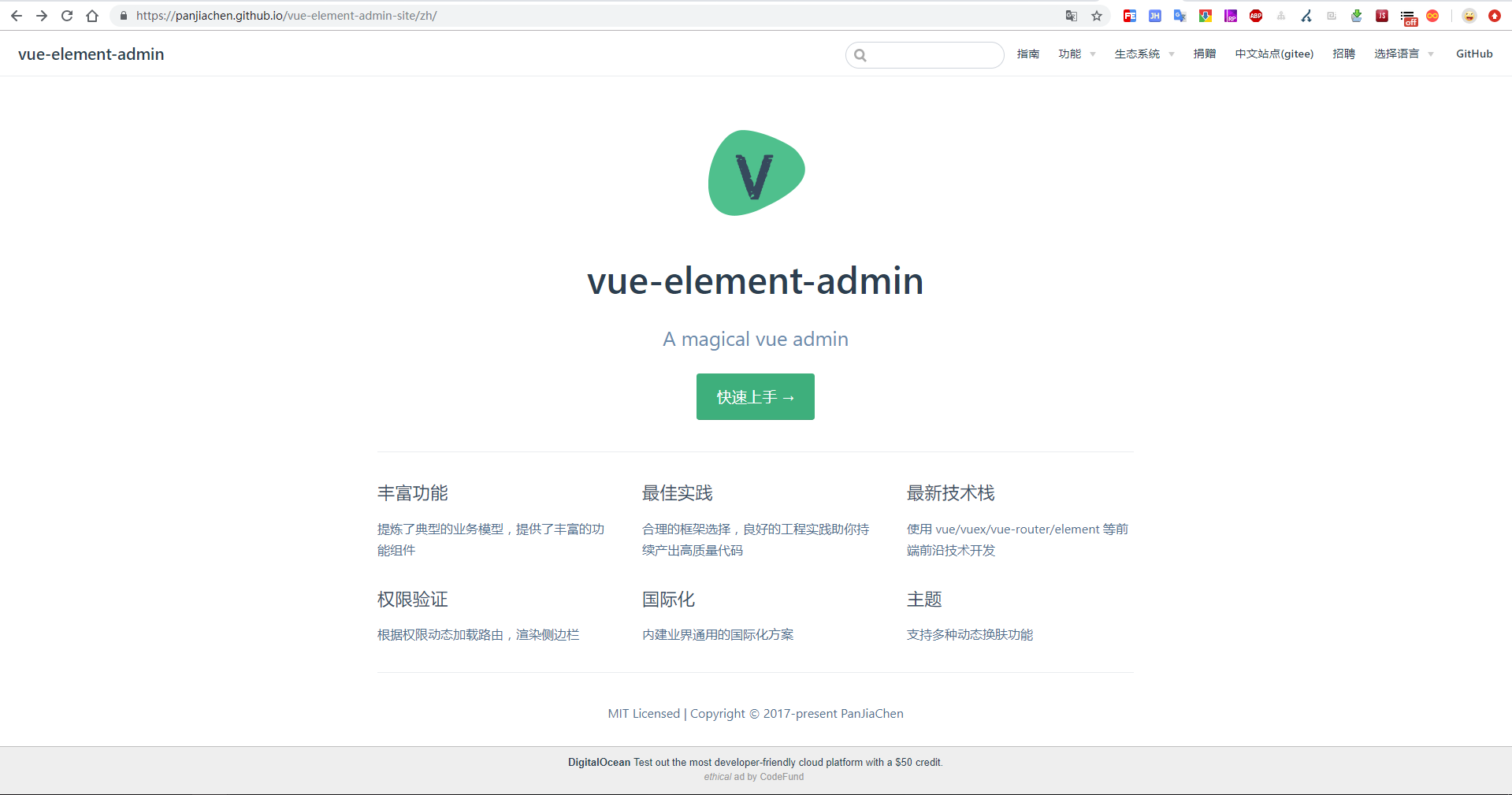The width and height of the screenshot is (1512, 795).
Task: Expand the 生态系统 dropdown menu
Action: [1145, 54]
